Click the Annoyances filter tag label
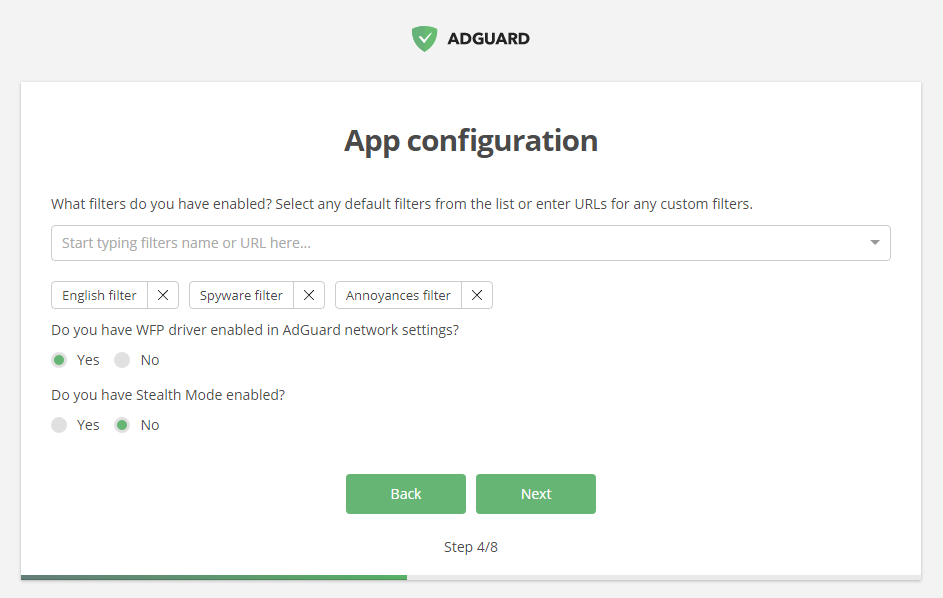Viewport: 943px width, 598px height. coord(398,295)
